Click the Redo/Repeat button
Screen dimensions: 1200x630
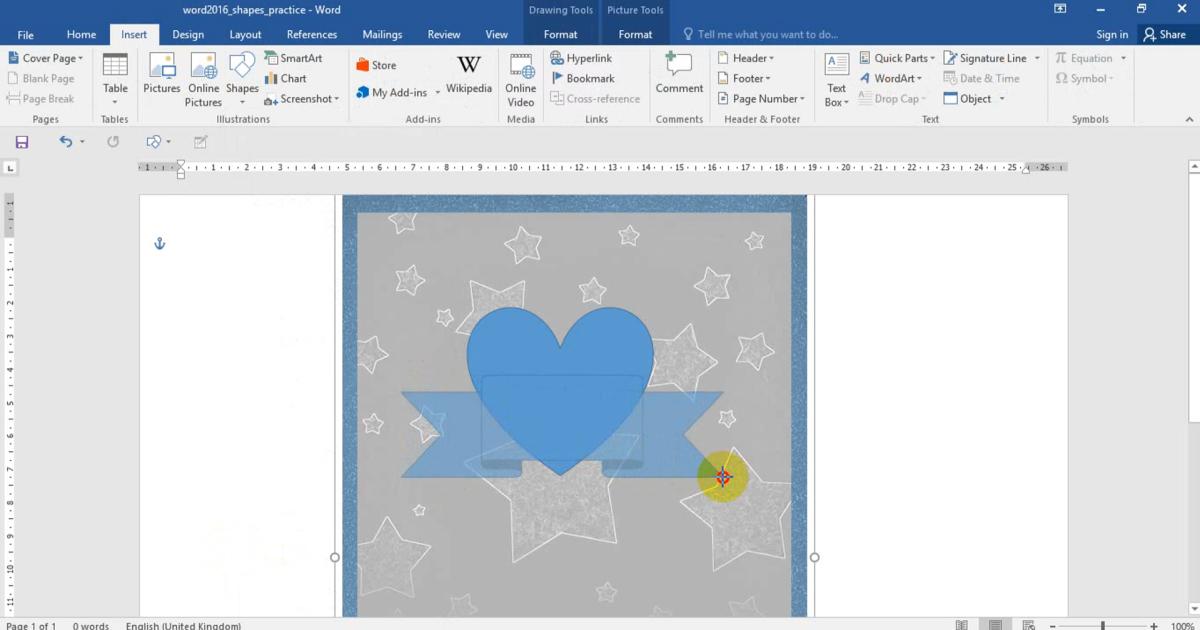(113, 142)
